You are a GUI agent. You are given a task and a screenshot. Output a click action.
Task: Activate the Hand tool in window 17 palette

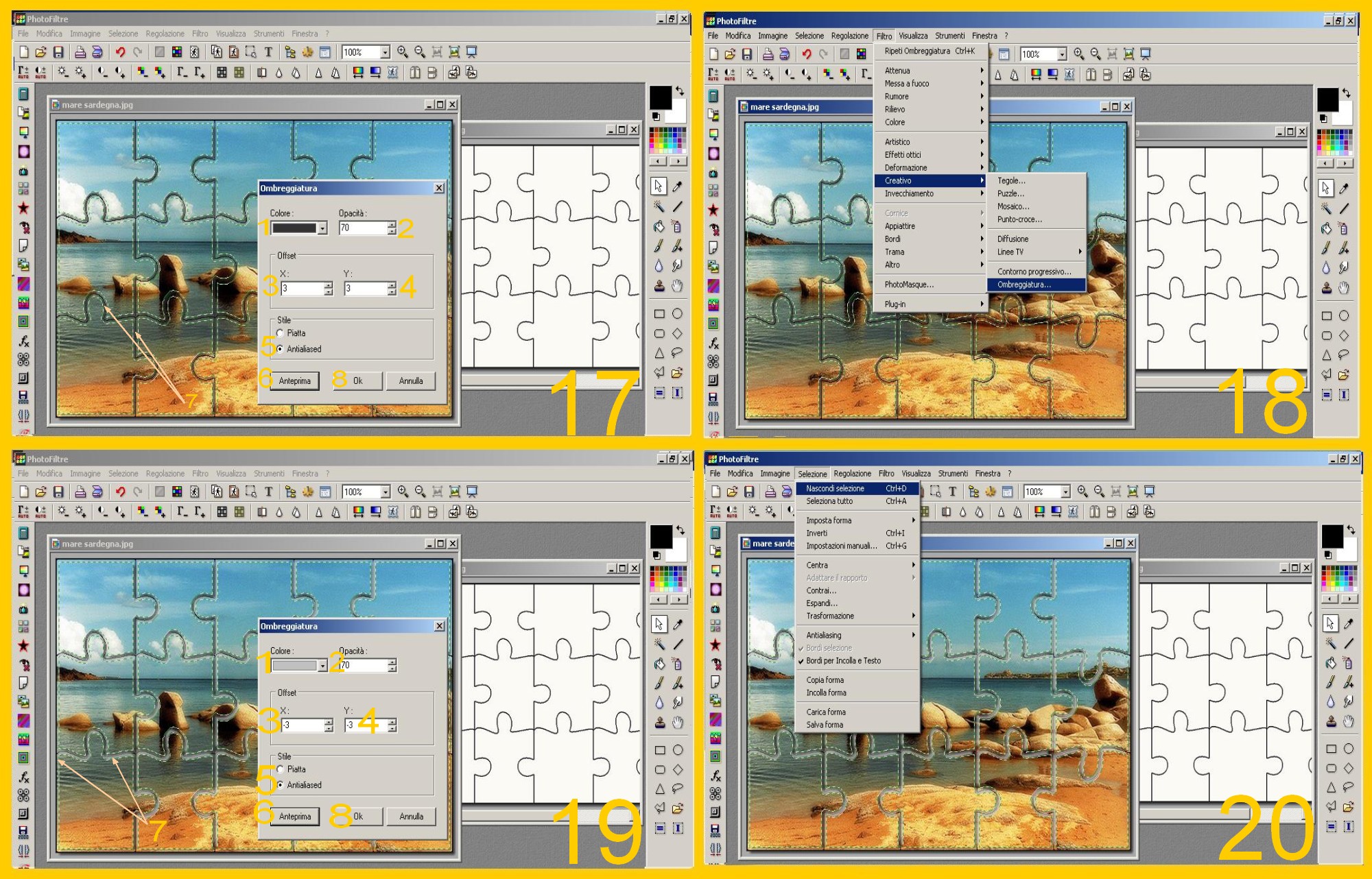[677, 285]
